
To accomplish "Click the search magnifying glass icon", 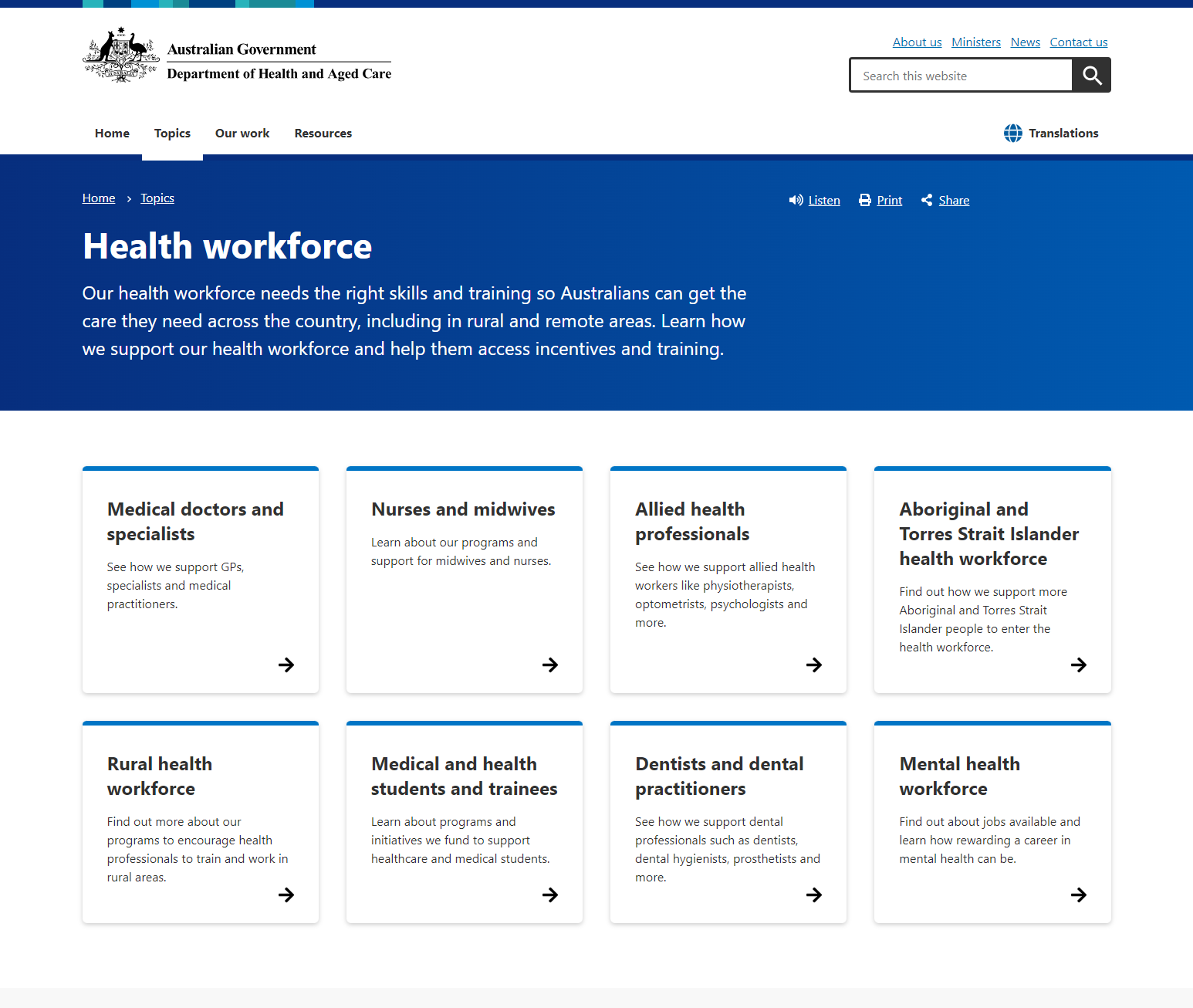I will pos(1091,75).
